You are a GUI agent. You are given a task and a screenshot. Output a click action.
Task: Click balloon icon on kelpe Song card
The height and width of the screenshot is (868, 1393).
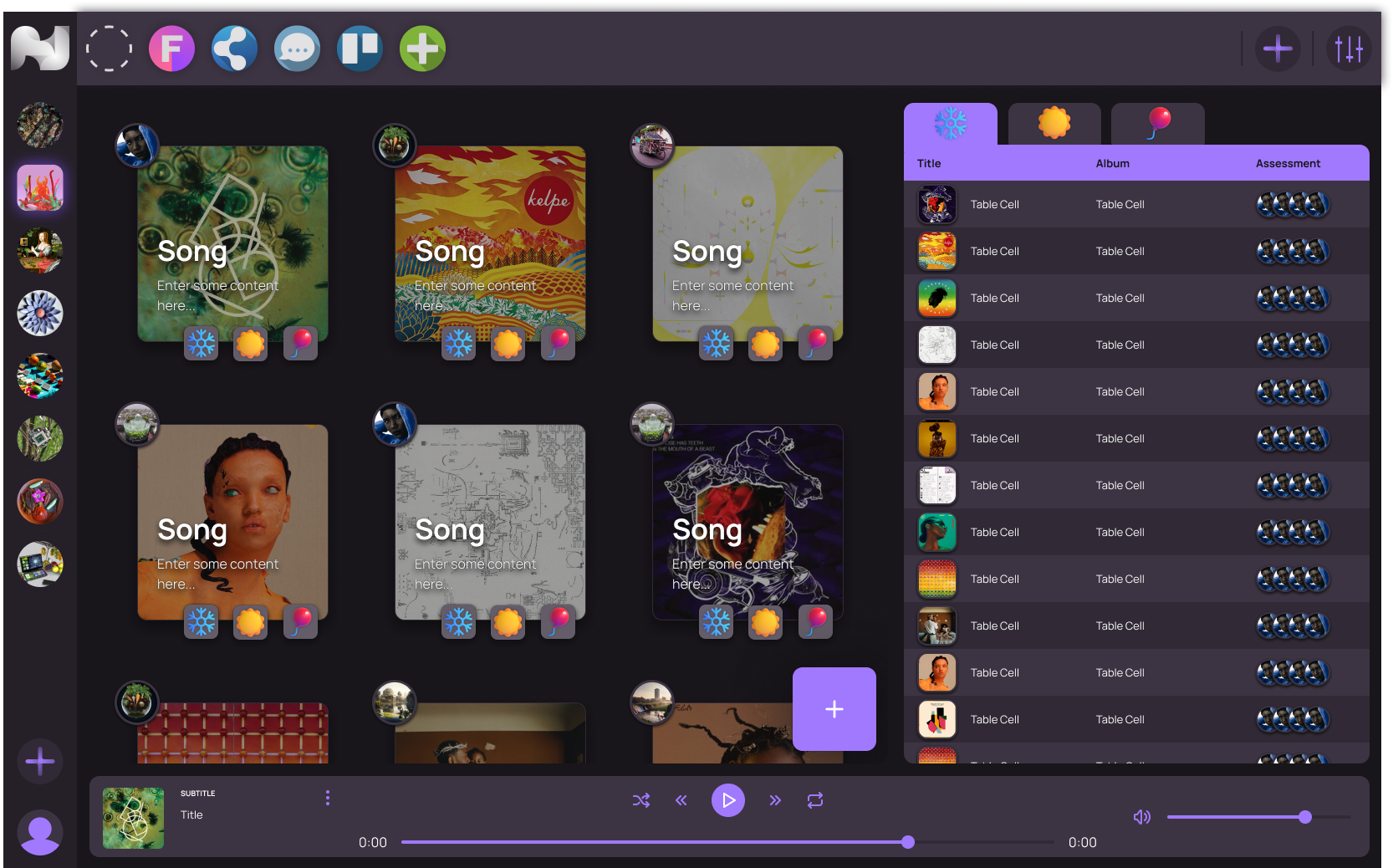pos(558,343)
